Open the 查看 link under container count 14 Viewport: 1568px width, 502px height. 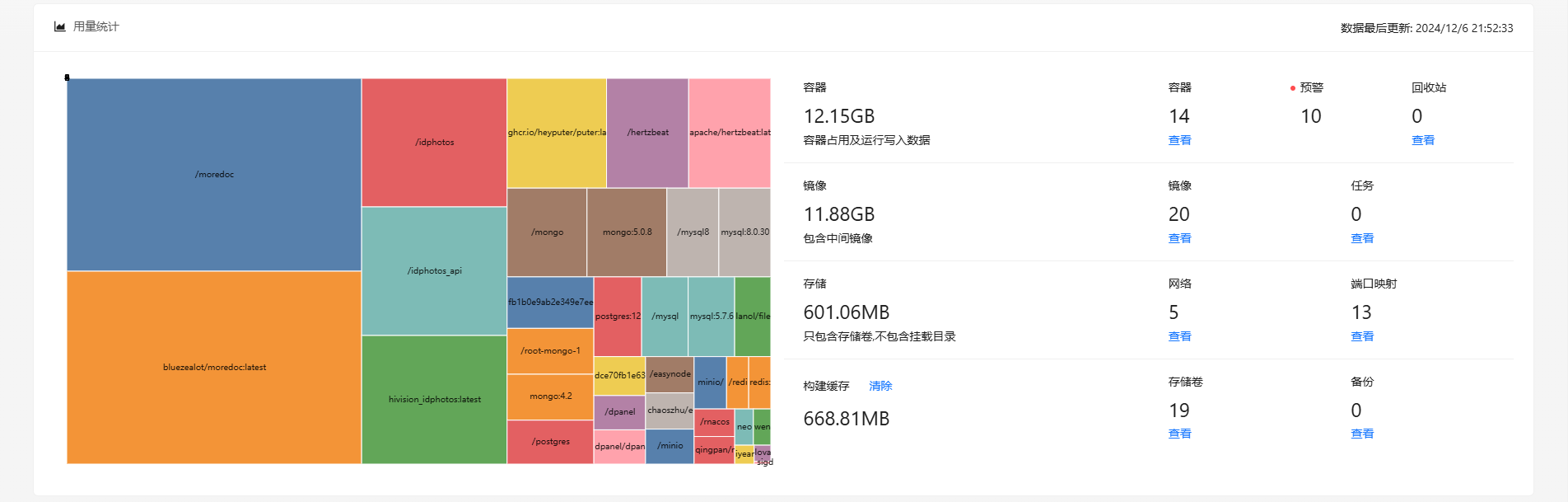[1179, 140]
